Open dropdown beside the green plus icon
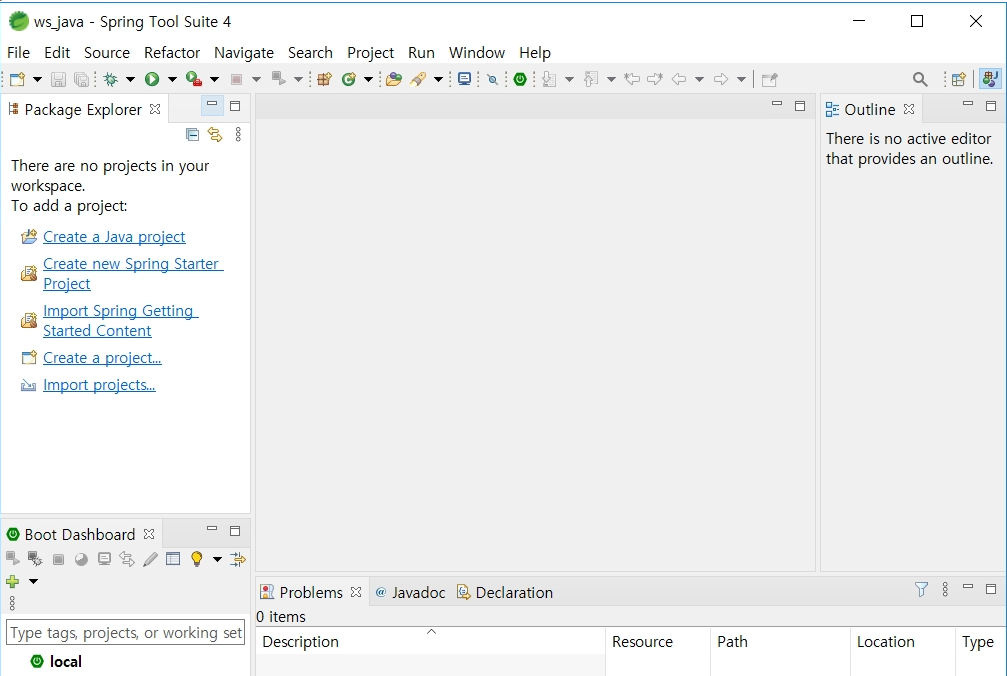The height and width of the screenshot is (676, 1007). [x=33, y=582]
